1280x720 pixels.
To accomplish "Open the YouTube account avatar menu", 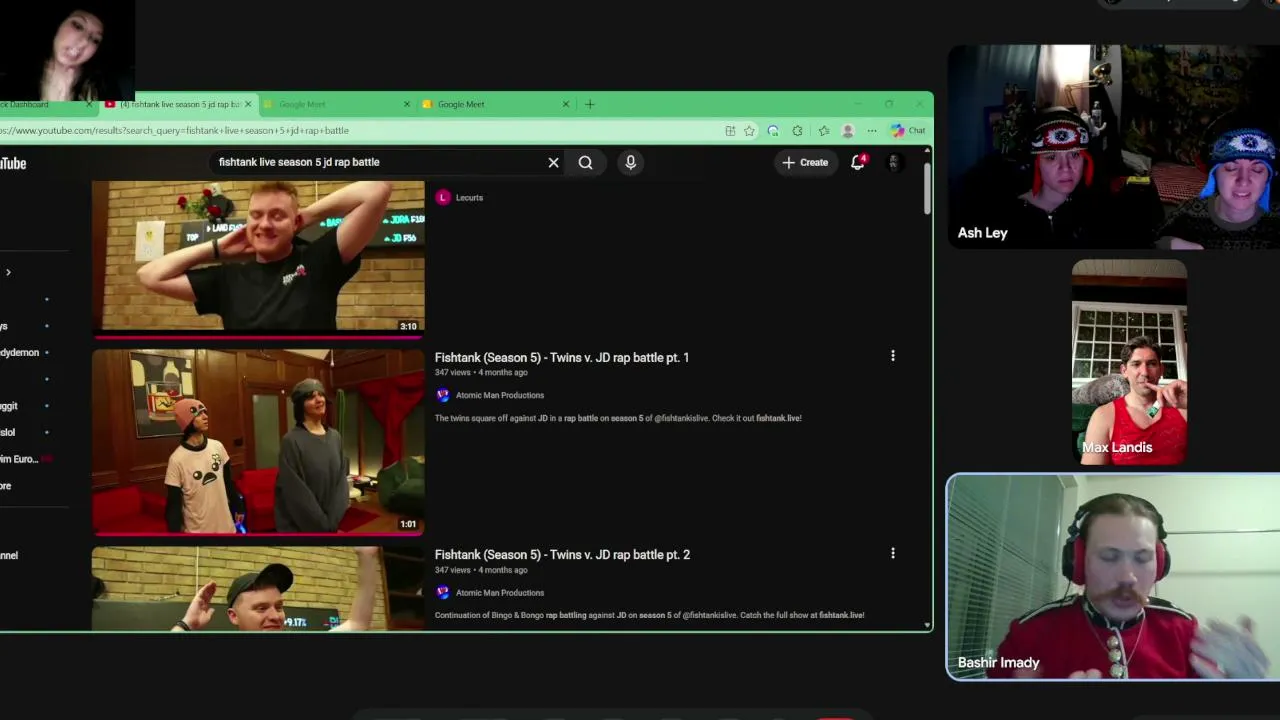I will click(x=894, y=162).
